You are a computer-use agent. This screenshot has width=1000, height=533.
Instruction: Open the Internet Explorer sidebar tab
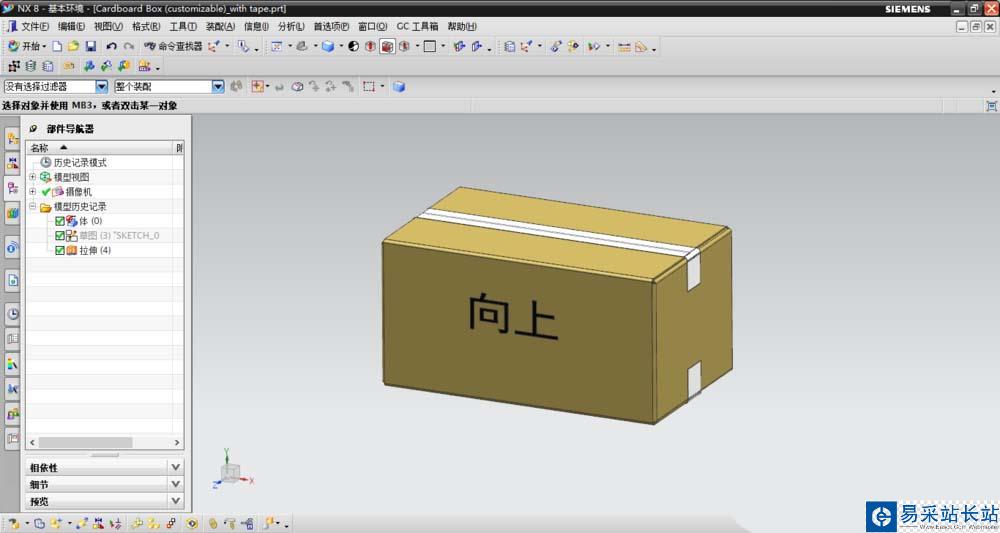coord(12,247)
